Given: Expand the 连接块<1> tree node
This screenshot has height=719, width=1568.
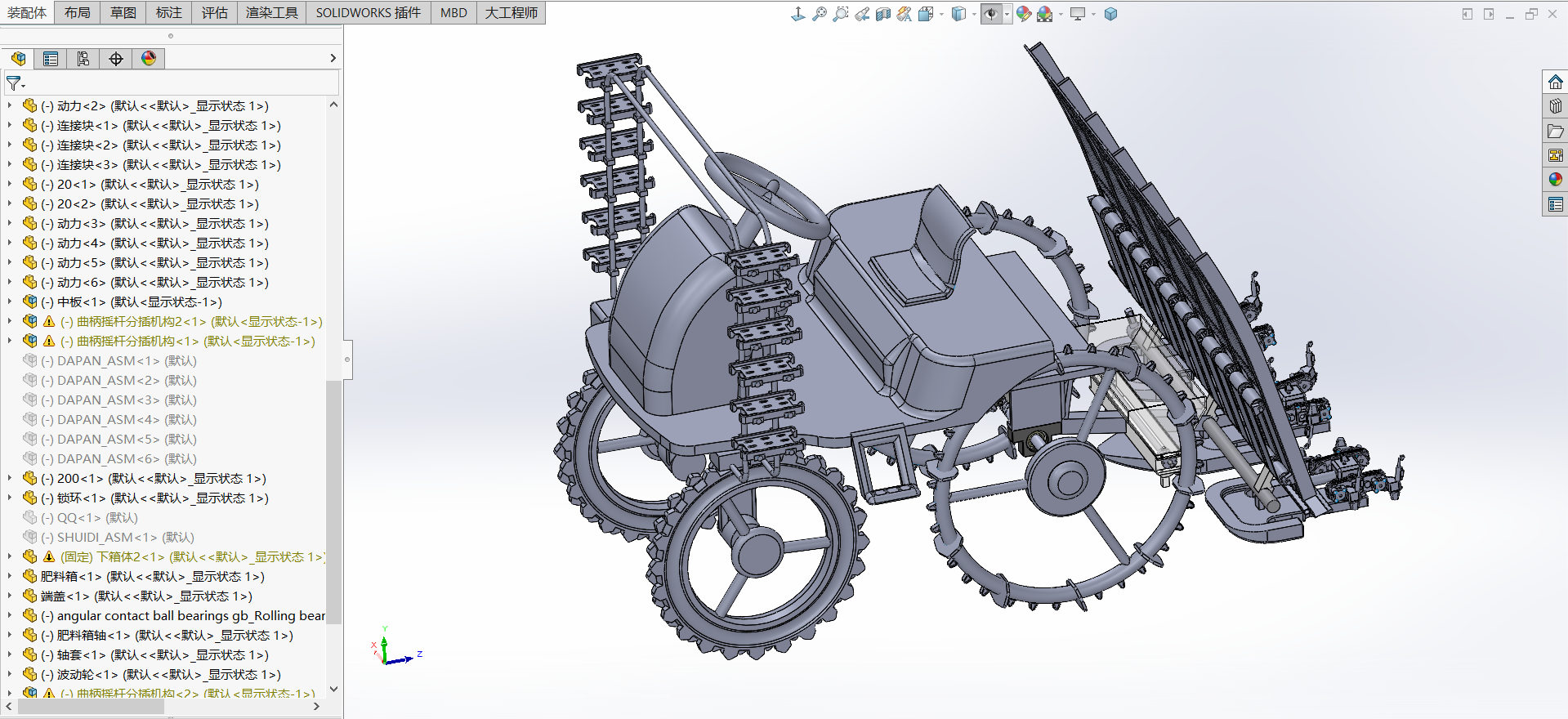Looking at the screenshot, I should [10, 125].
